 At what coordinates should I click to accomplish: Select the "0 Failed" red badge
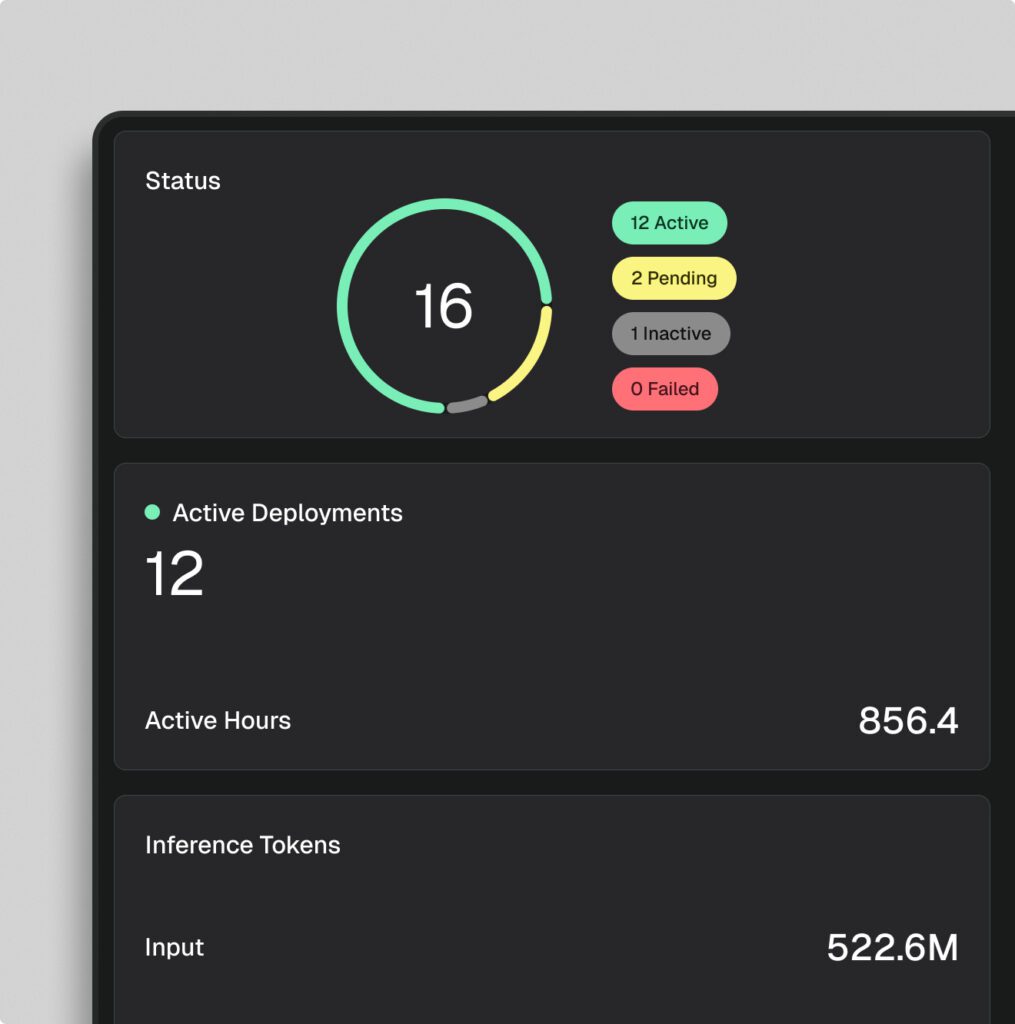coord(664,389)
